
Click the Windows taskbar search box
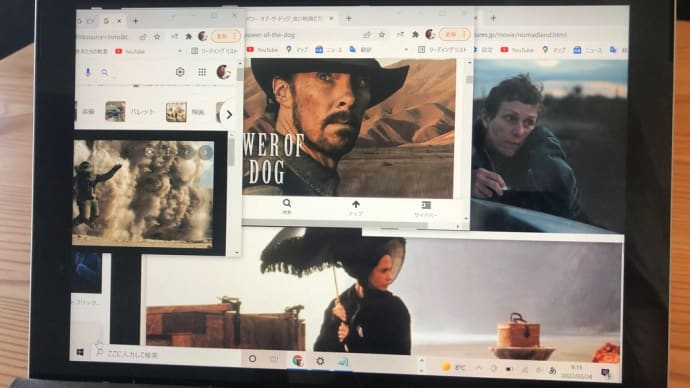tap(167, 354)
